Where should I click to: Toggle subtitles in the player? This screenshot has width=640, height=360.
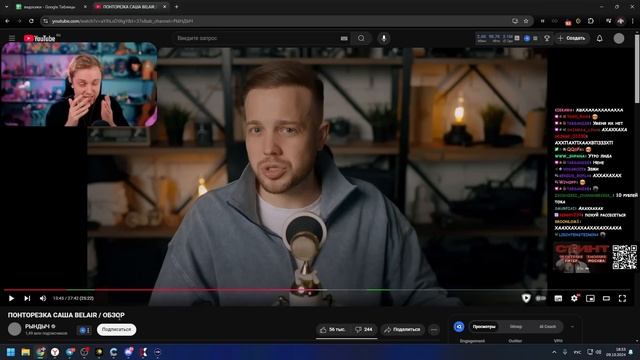[558, 298]
